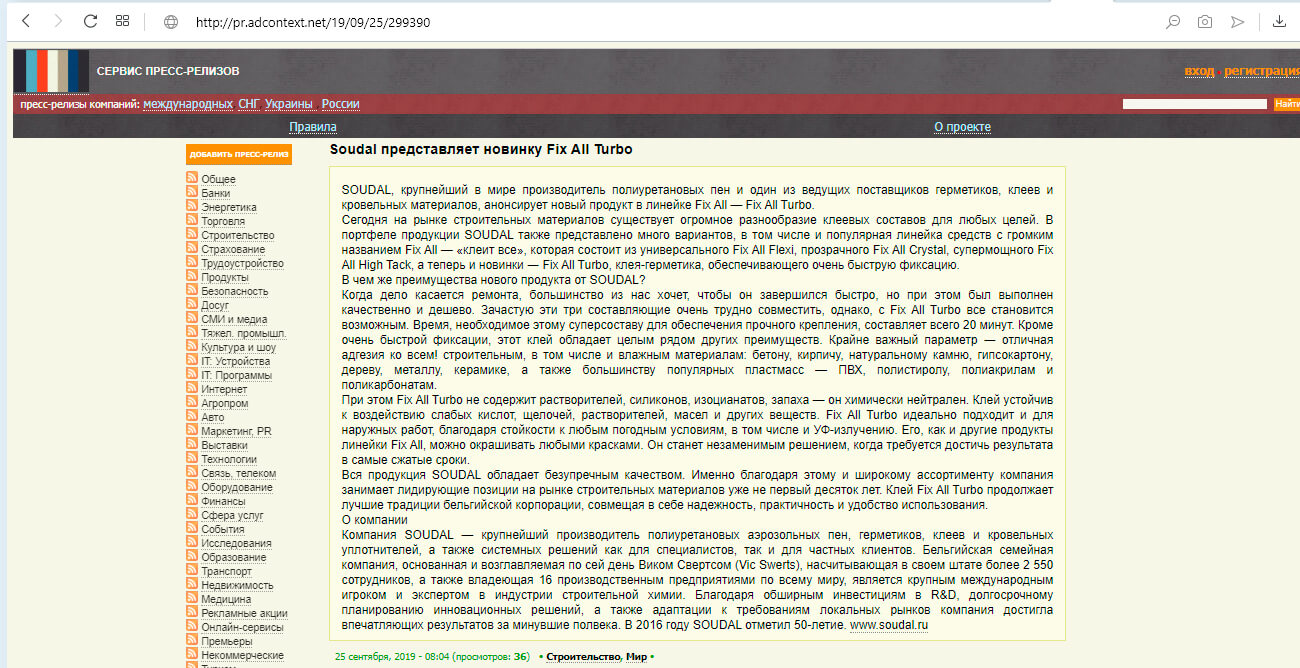
Task: Open Исследования category
Action: (236, 544)
